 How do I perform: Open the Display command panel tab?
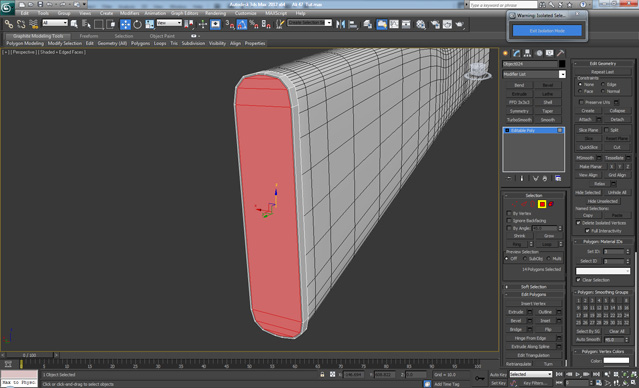[x=550, y=53]
